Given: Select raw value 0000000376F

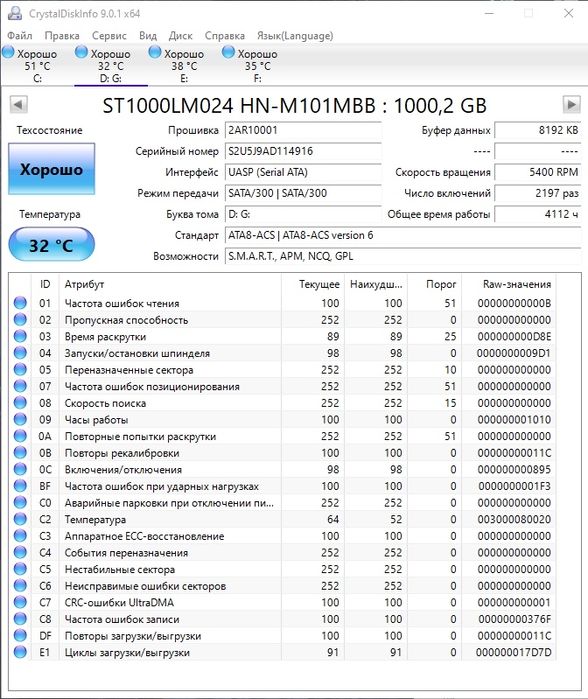Looking at the screenshot, I should [515, 619].
